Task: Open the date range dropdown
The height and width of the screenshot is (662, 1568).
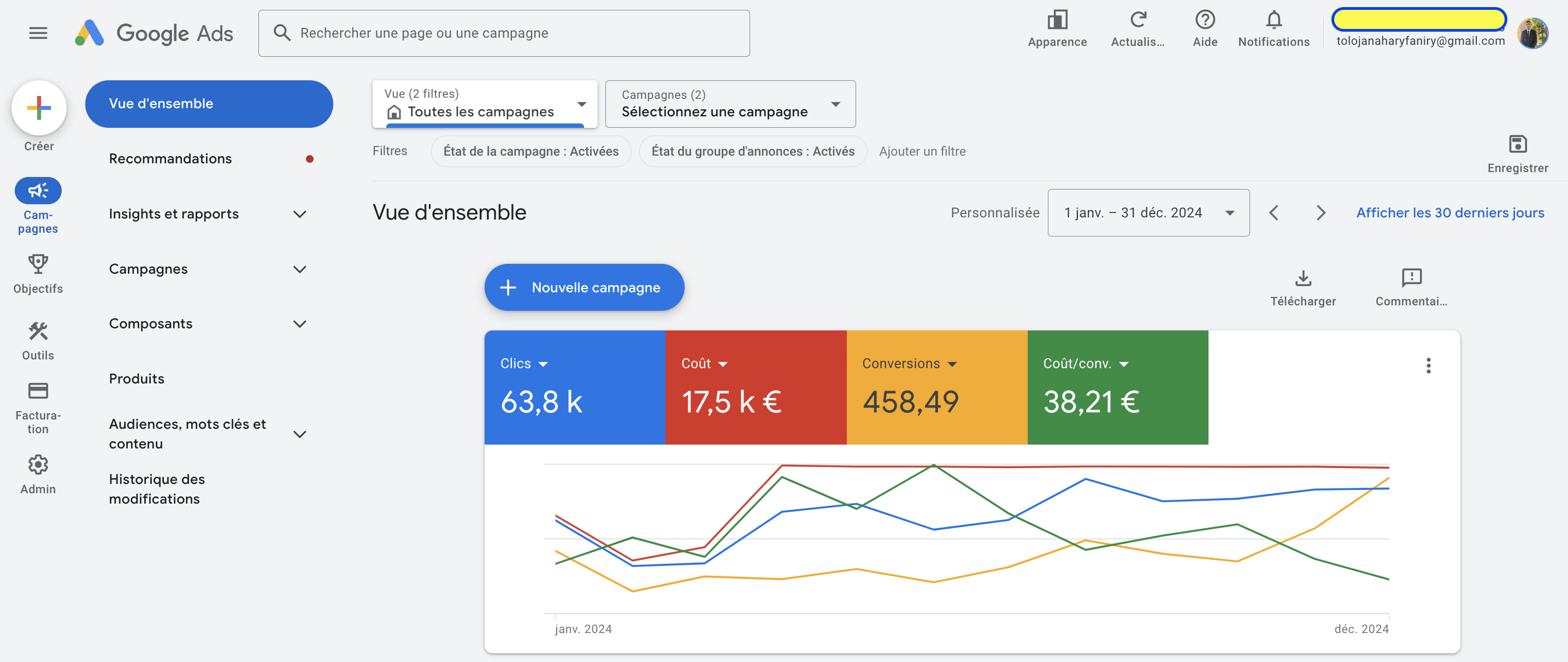Action: 1148,213
